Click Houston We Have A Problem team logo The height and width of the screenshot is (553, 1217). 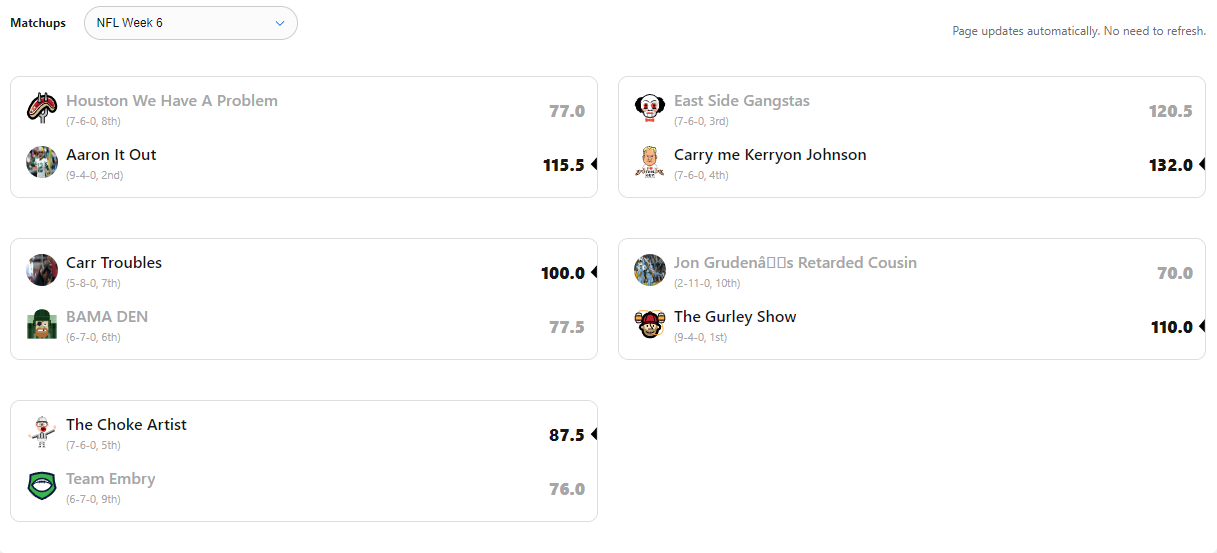(42, 108)
